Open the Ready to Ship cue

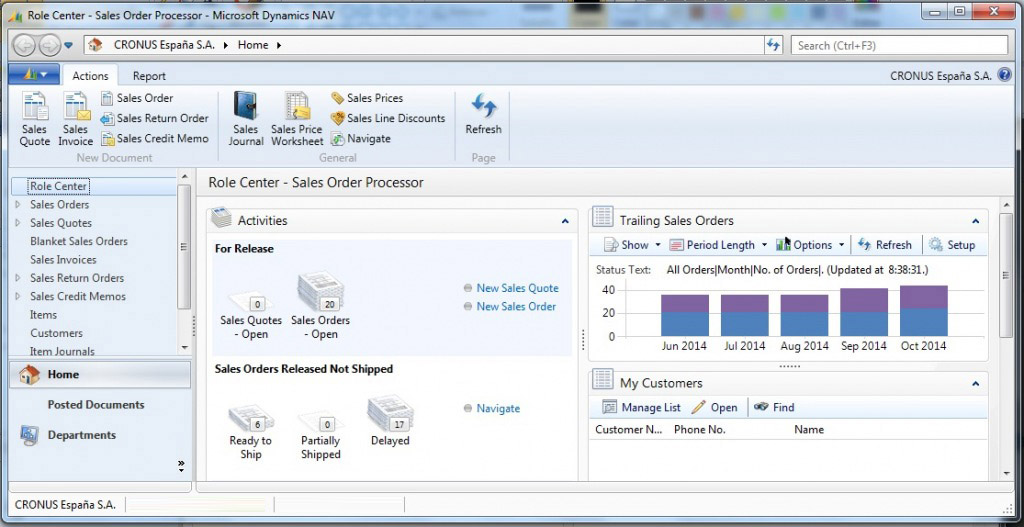(250, 432)
